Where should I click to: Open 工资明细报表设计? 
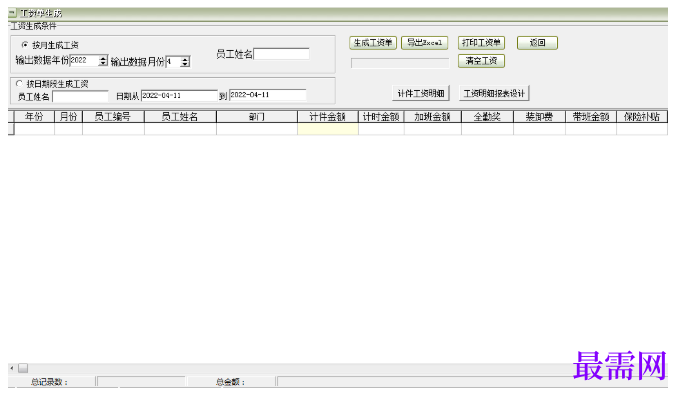494,93
